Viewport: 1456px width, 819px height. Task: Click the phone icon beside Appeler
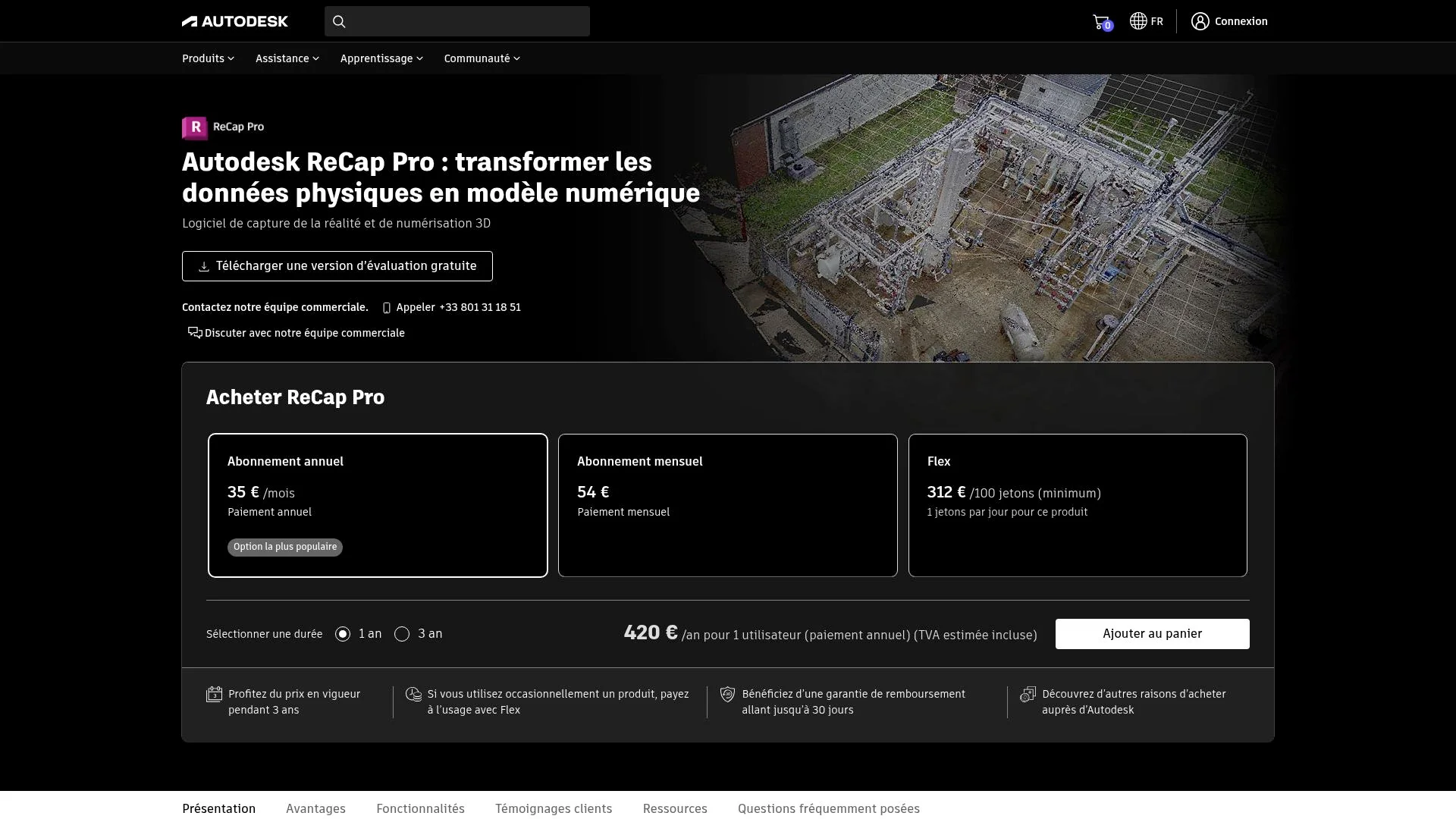[386, 308]
